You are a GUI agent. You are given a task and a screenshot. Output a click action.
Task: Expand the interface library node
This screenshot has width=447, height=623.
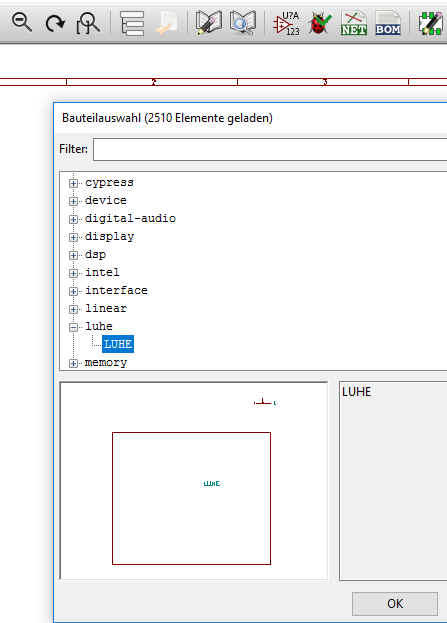[x=73, y=291]
